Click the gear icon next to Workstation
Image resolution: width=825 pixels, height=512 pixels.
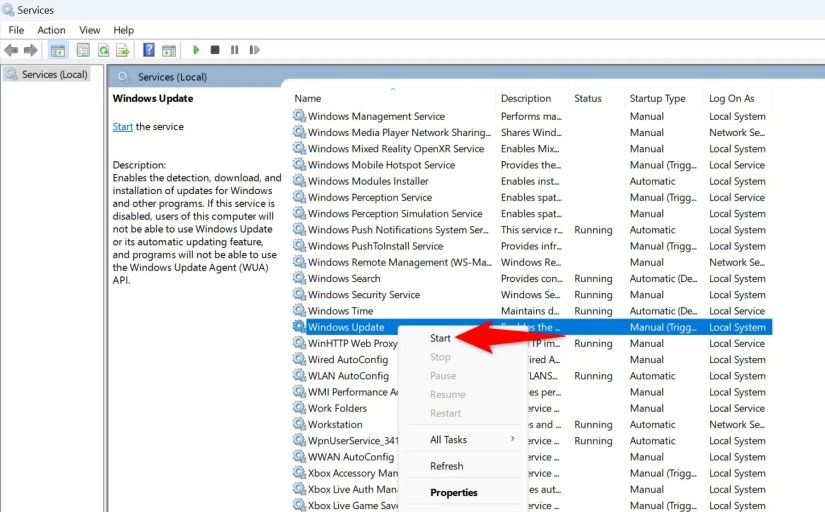click(x=299, y=424)
